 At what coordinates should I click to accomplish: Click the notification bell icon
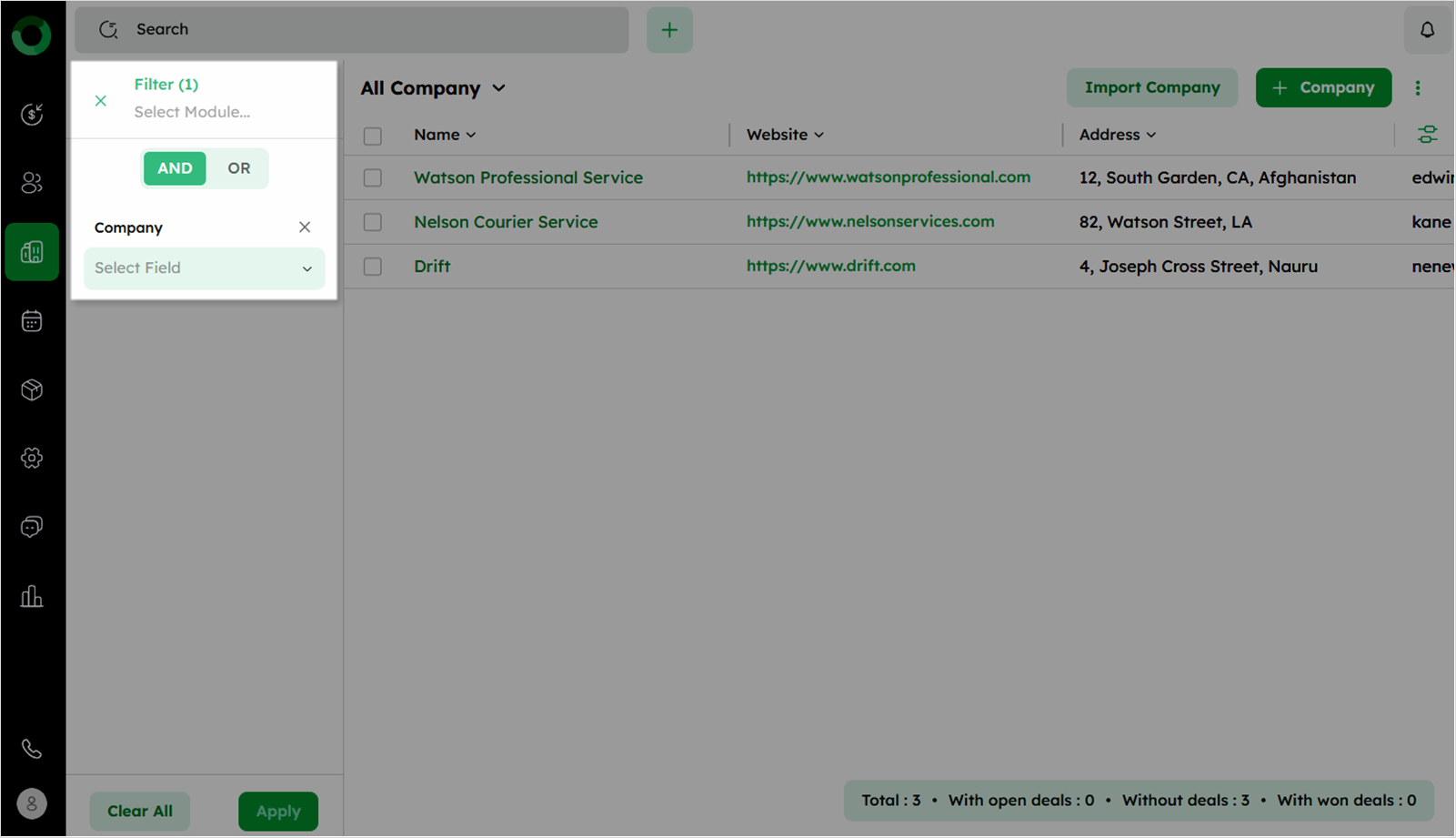(x=1427, y=30)
